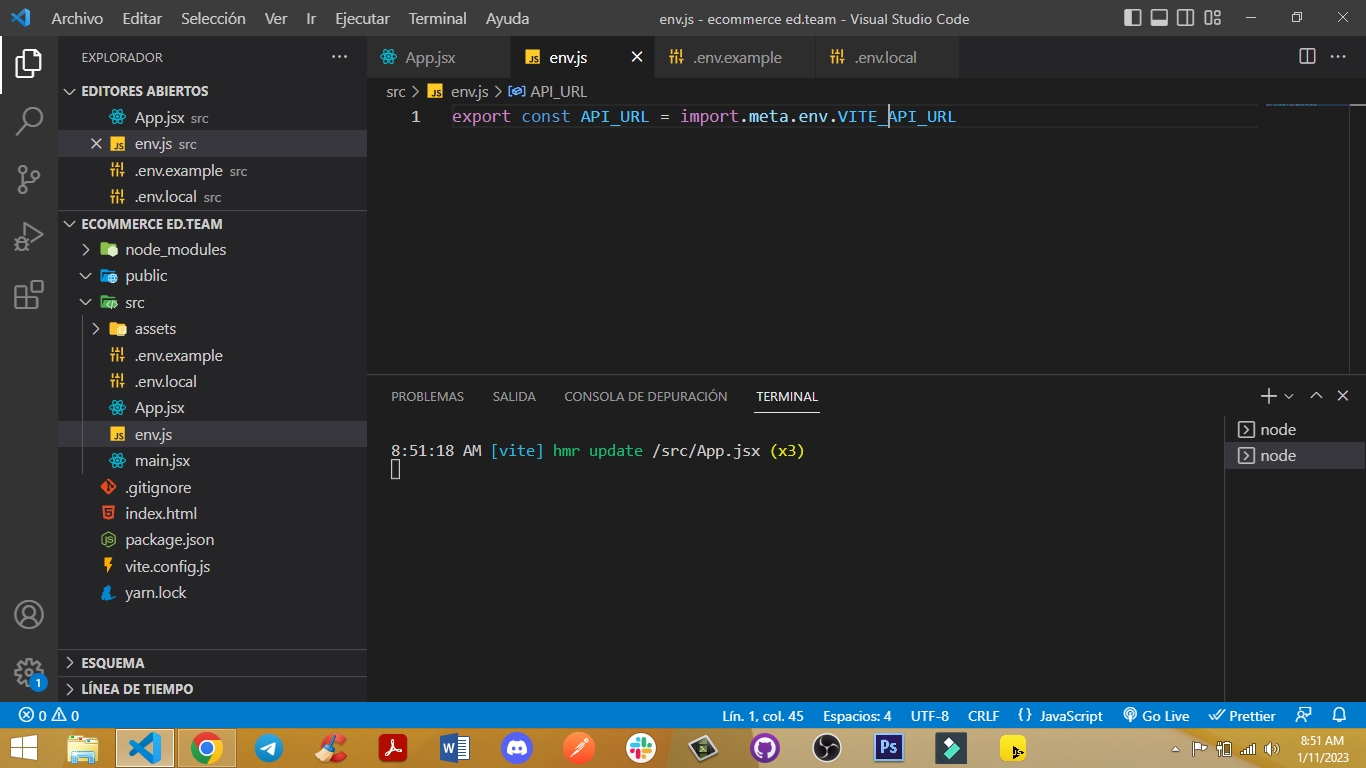The width and height of the screenshot is (1366, 768).
Task: Open notifications bell in status bar
Action: point(1339,715)
